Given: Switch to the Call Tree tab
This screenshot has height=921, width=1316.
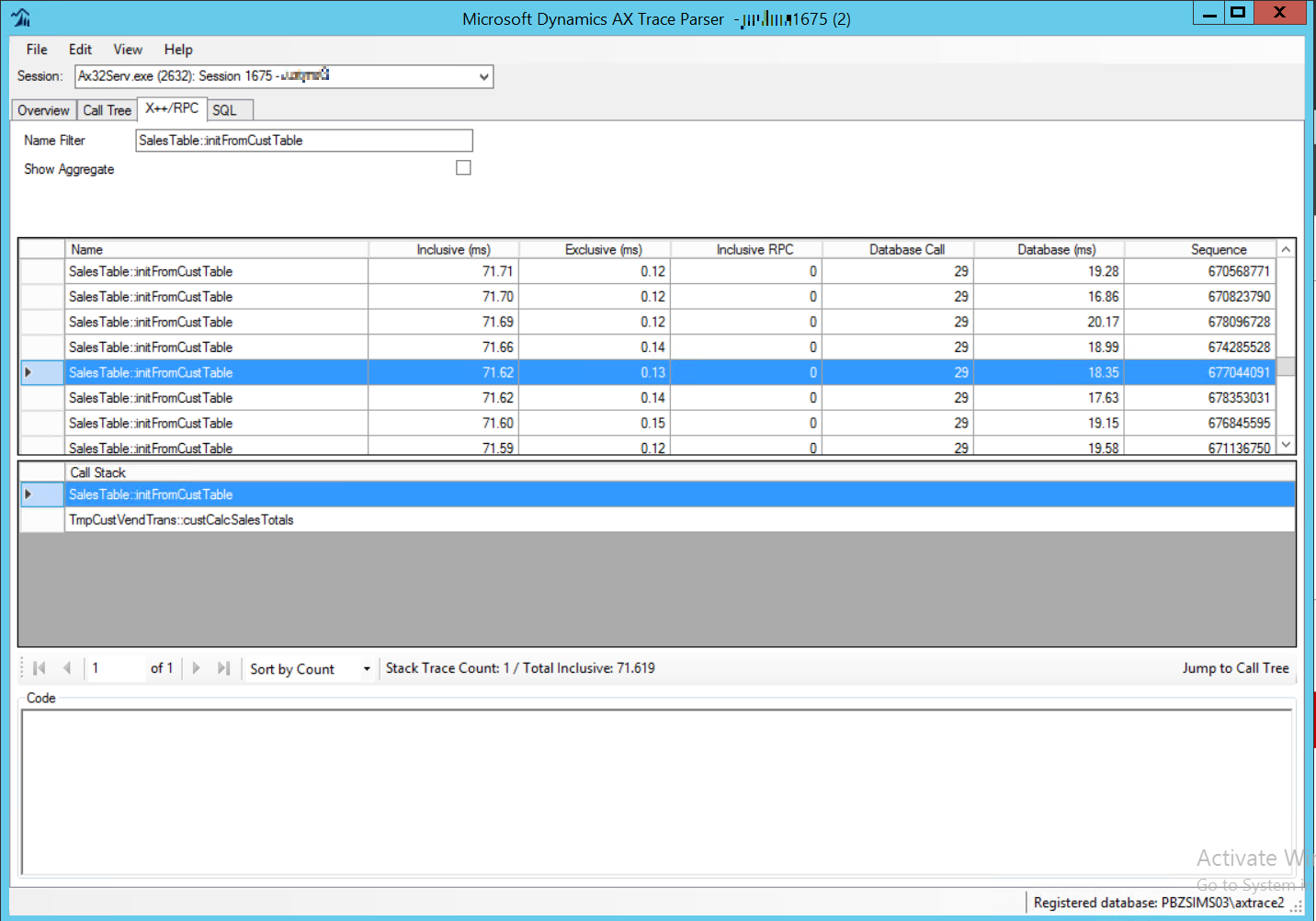Looking at the screenshot, I should pyautogui.click(x=107, y=110).
